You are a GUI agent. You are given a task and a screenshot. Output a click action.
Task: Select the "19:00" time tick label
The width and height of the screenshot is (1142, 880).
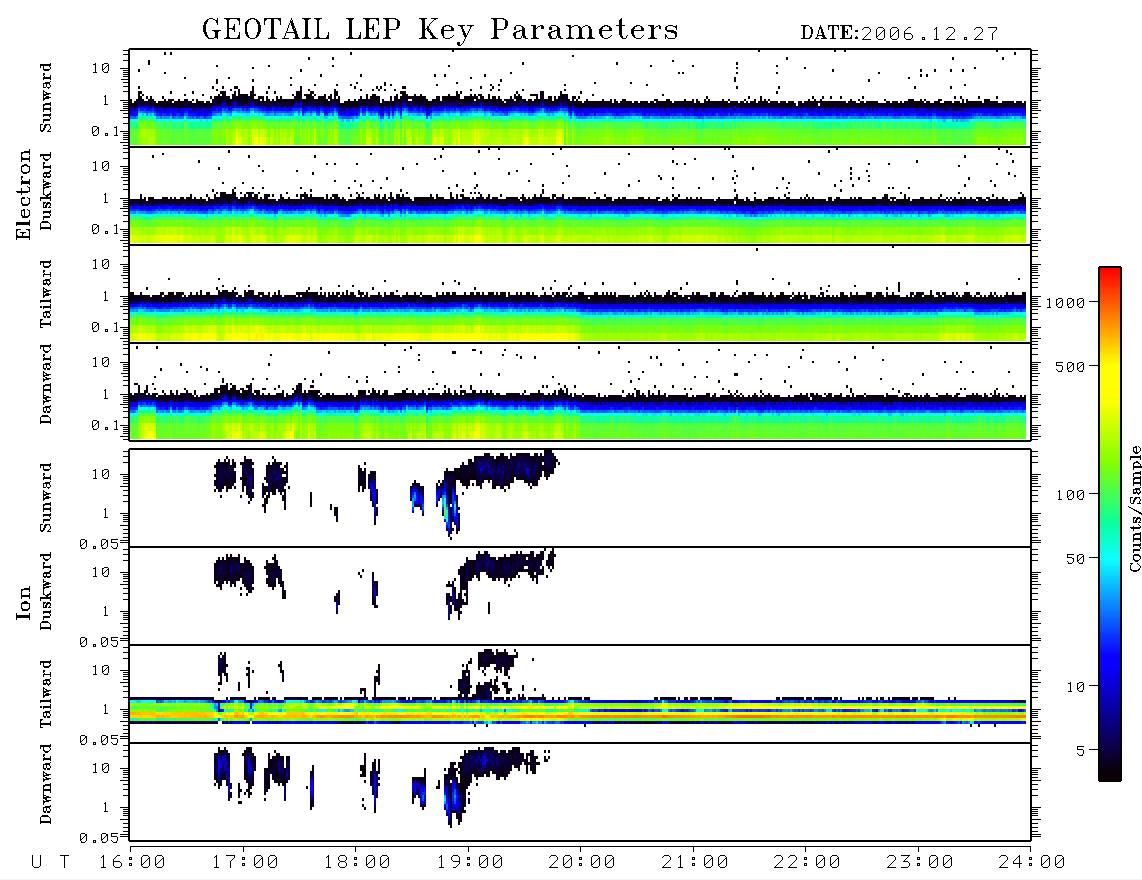(x=470, y=862)
